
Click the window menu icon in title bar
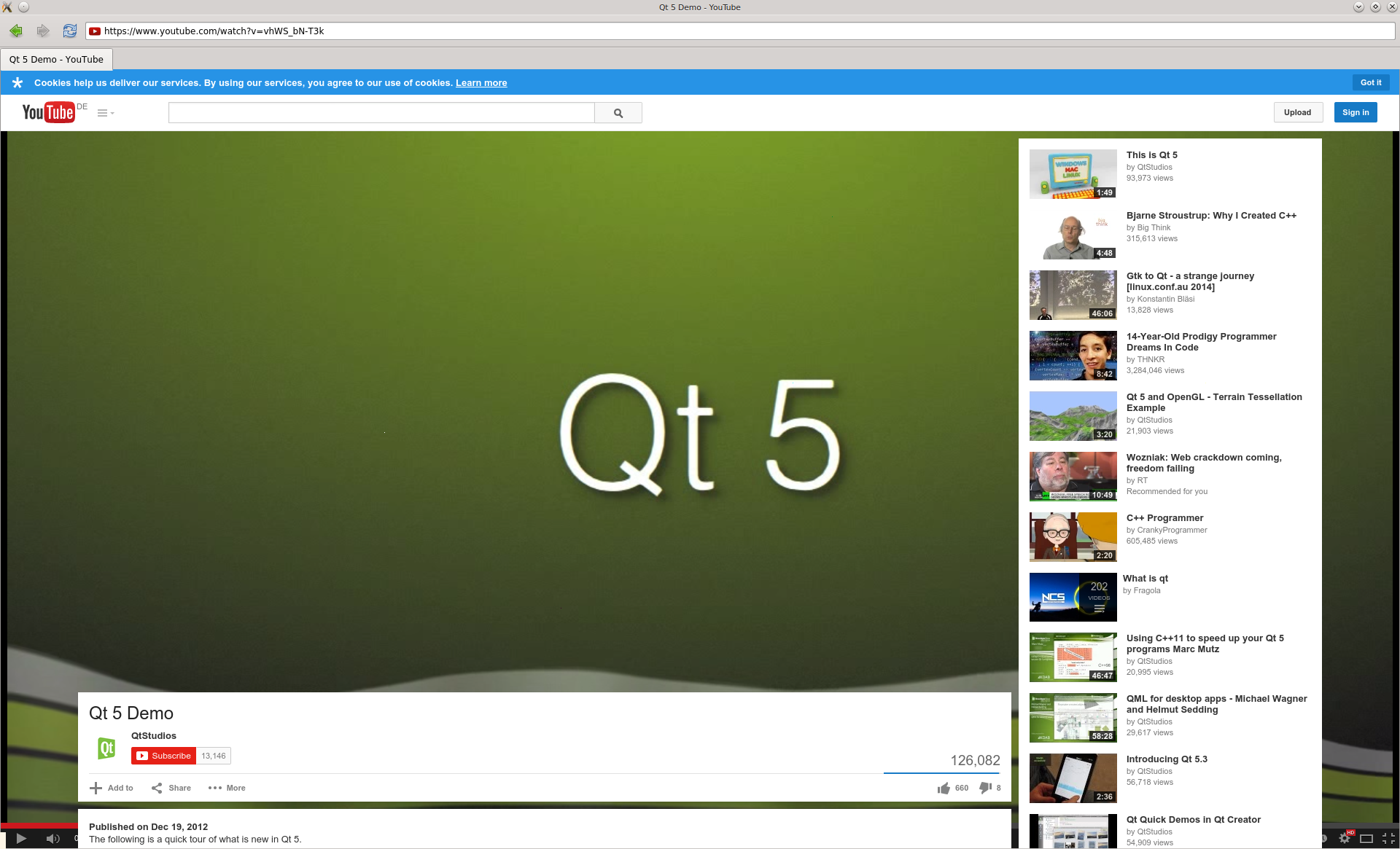tap(7, 7)
